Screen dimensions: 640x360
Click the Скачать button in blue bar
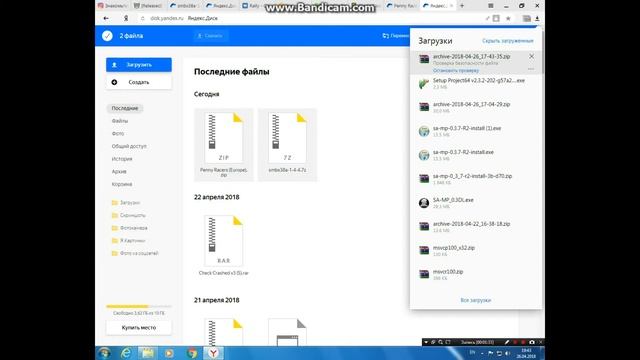tap(211, 36)
